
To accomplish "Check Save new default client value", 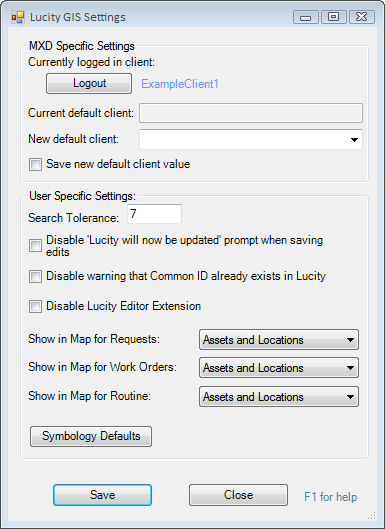I will pos(35,165).
